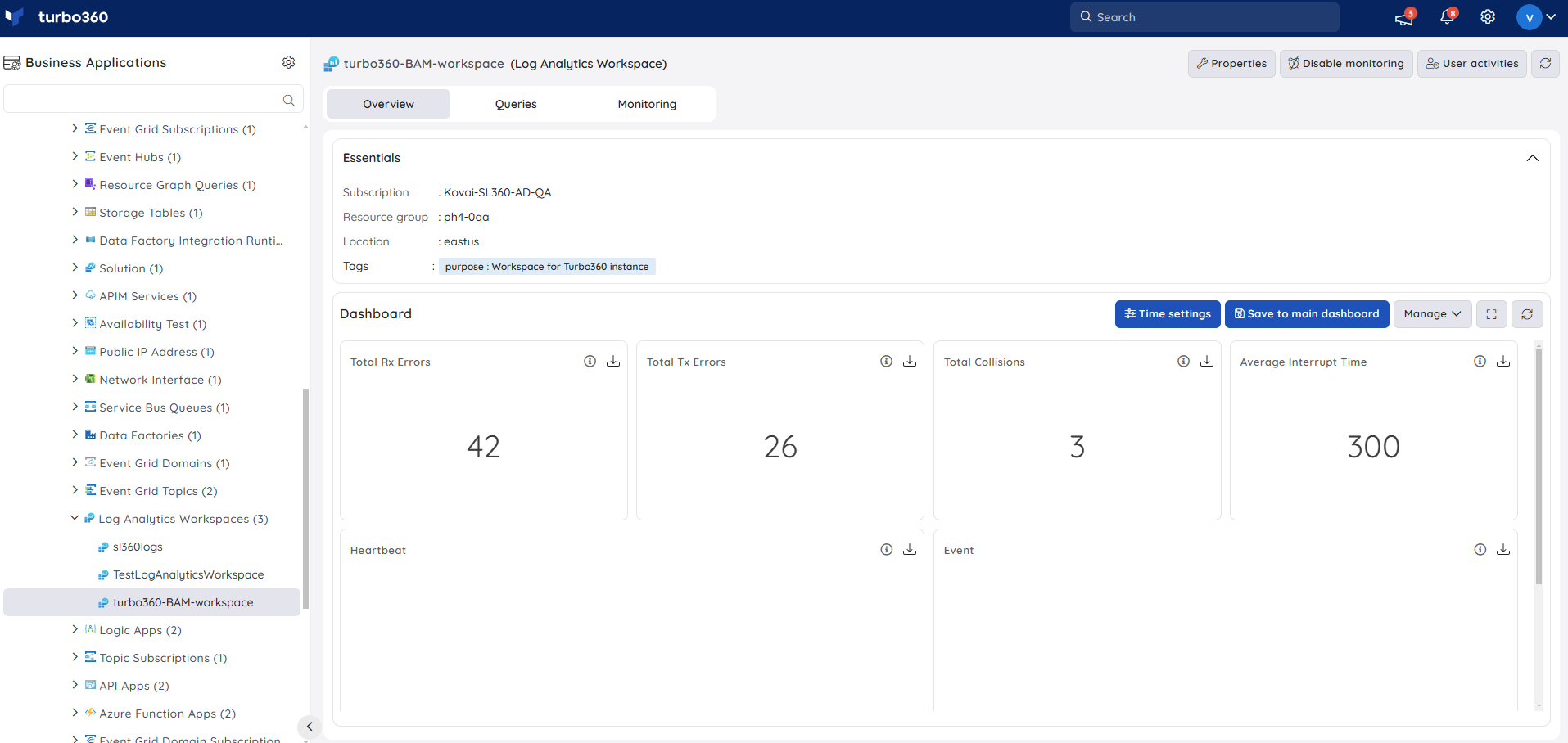Download Total Tx Errors data

point(910,362)
